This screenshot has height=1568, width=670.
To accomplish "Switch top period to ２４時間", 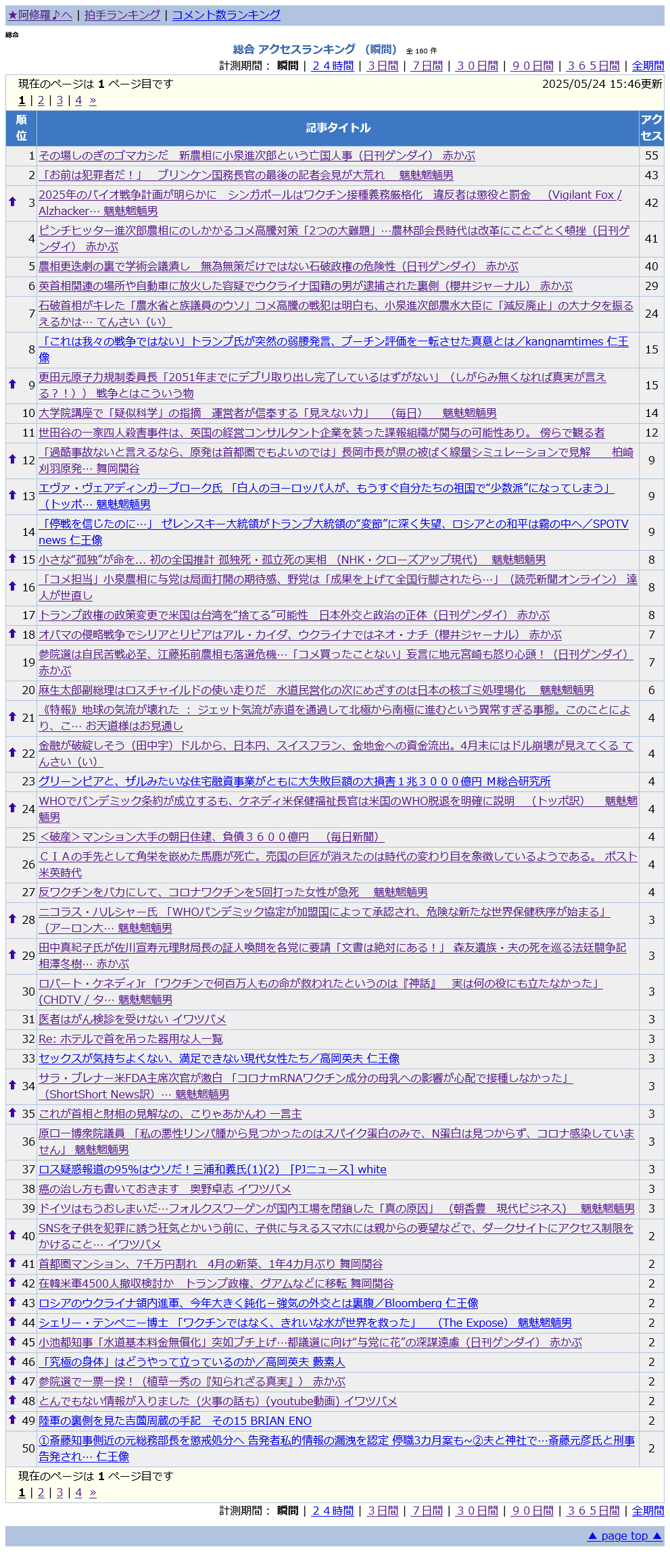I will [x=333, y=66].
